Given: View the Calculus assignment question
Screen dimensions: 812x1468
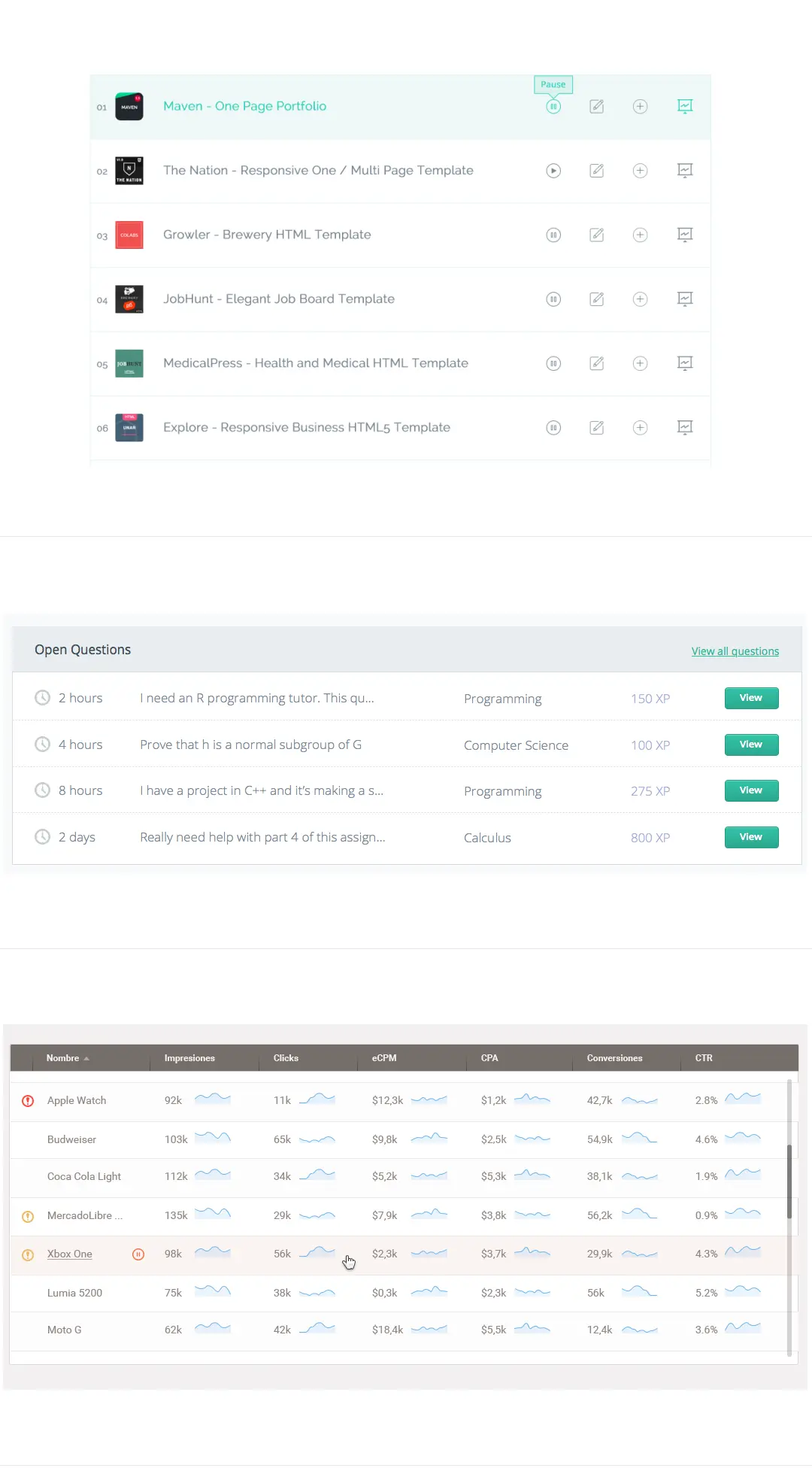Looking at the screenshot, I should point(751,837).
